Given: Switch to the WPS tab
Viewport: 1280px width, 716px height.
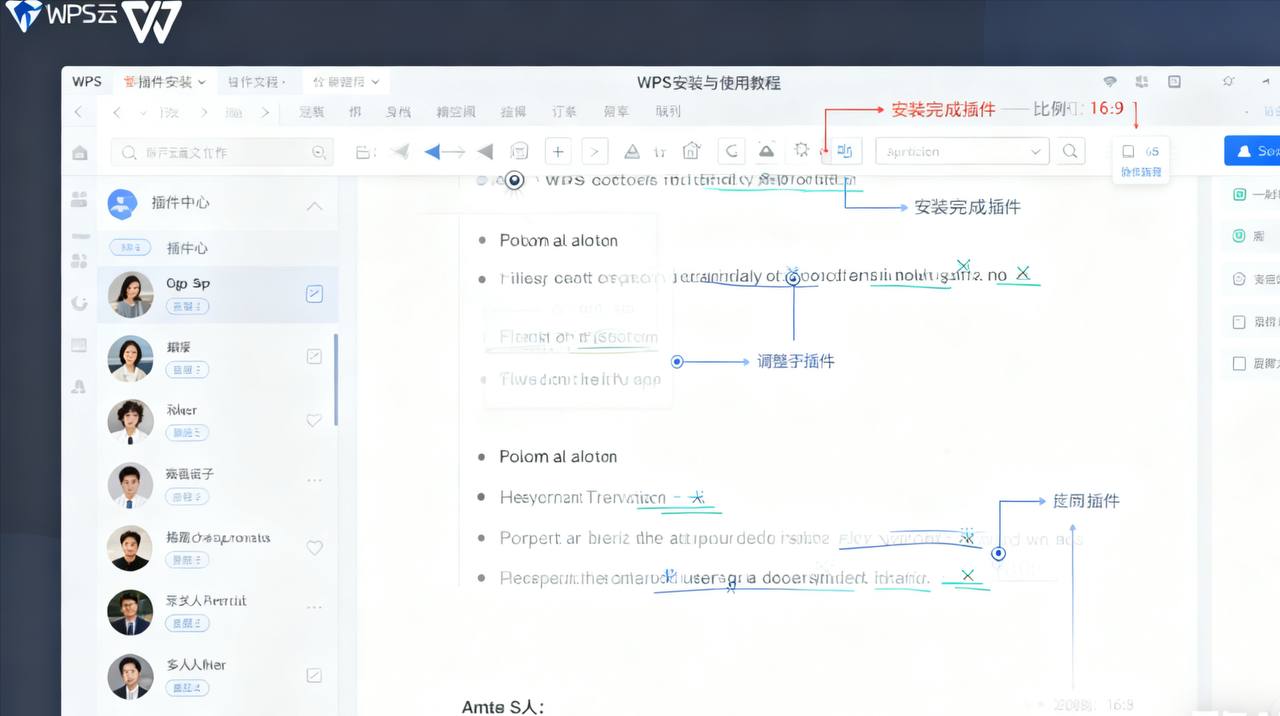Looking at the screenshot, I should tap(86, 81).
